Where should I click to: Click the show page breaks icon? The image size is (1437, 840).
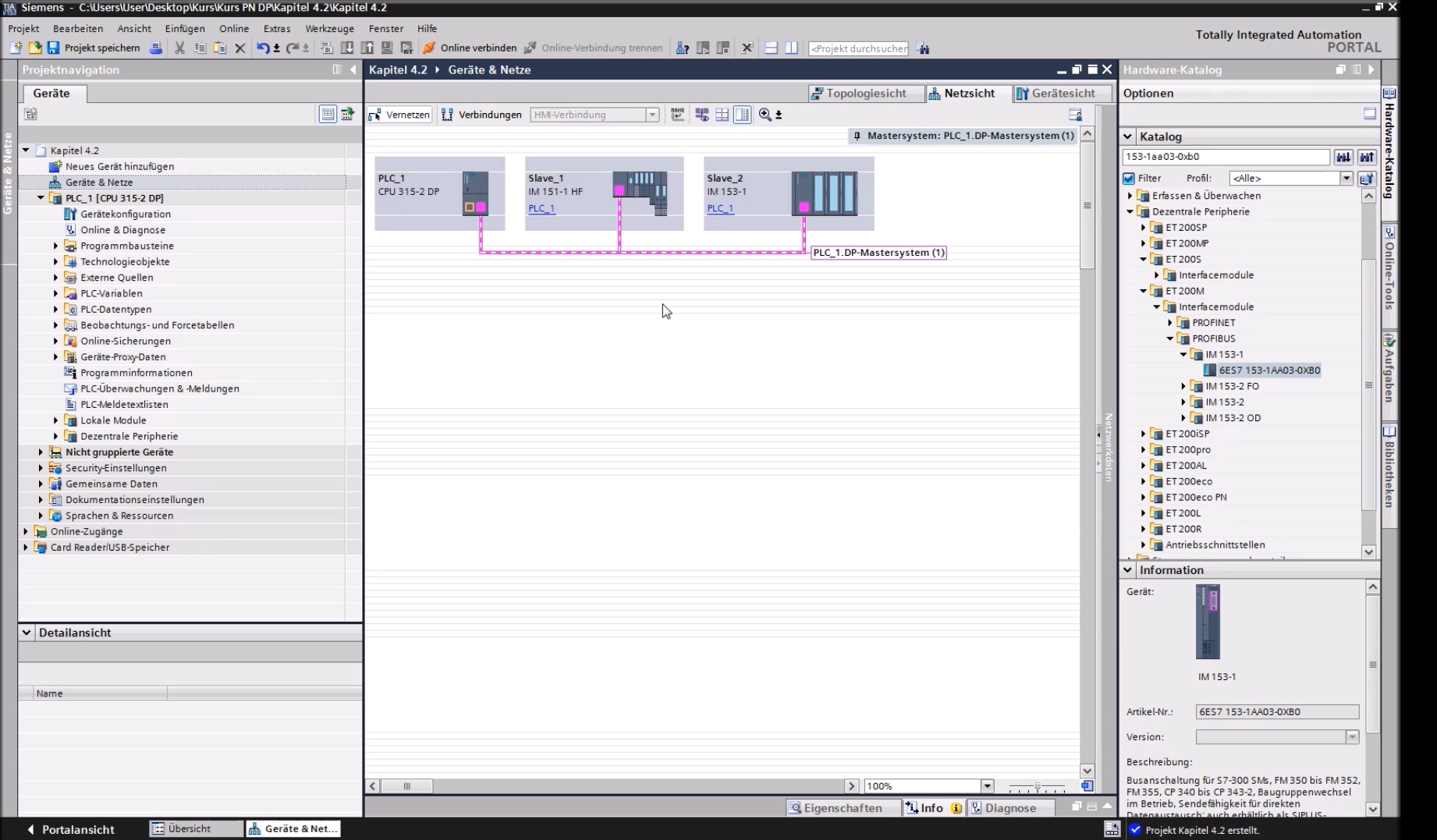click(722, 115)
